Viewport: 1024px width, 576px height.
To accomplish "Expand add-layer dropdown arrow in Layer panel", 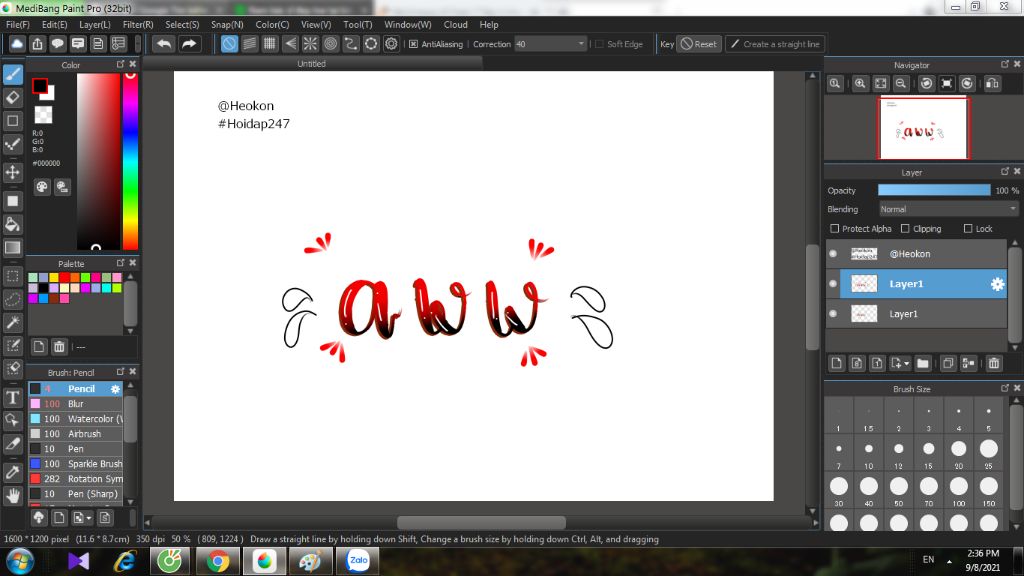I will [x=906, y=364].
